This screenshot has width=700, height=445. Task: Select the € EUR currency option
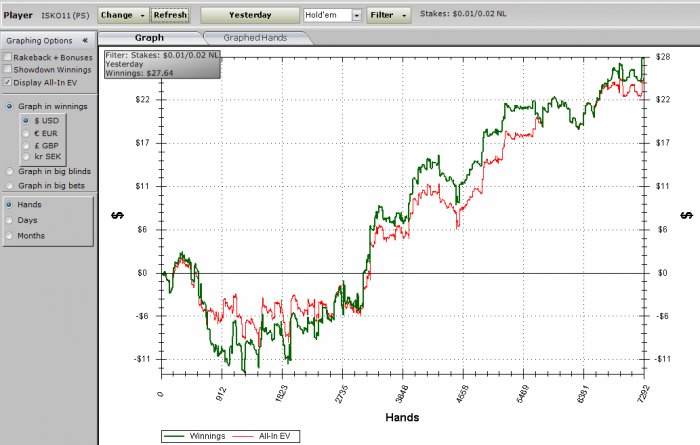26,133
